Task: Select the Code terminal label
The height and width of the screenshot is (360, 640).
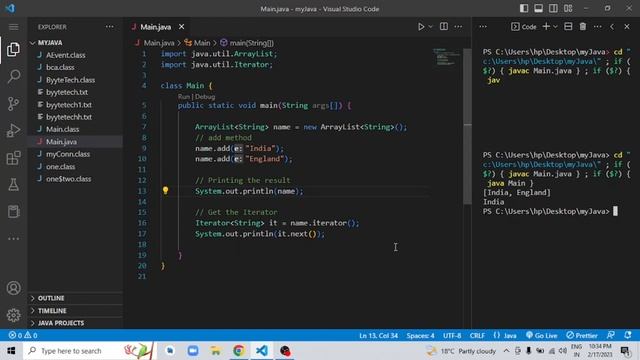Action: (x=524, y=27)
